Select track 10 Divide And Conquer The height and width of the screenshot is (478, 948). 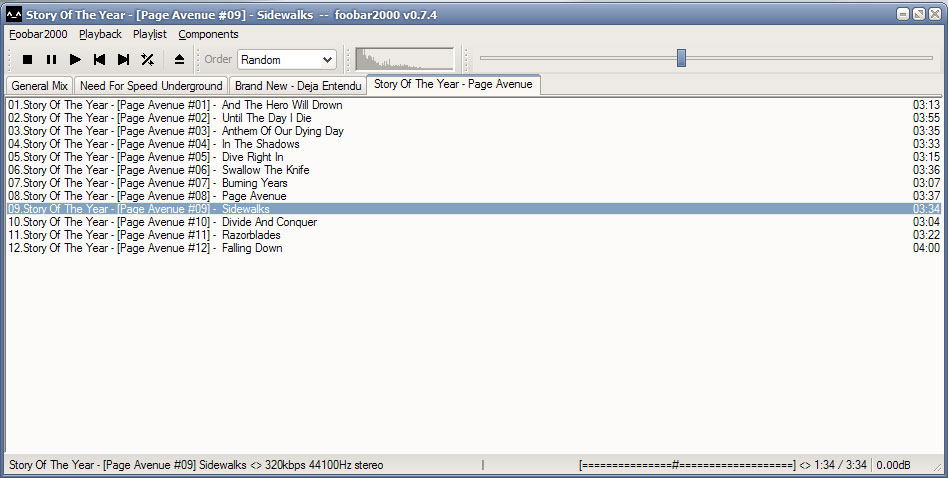(x=473, y=222)
